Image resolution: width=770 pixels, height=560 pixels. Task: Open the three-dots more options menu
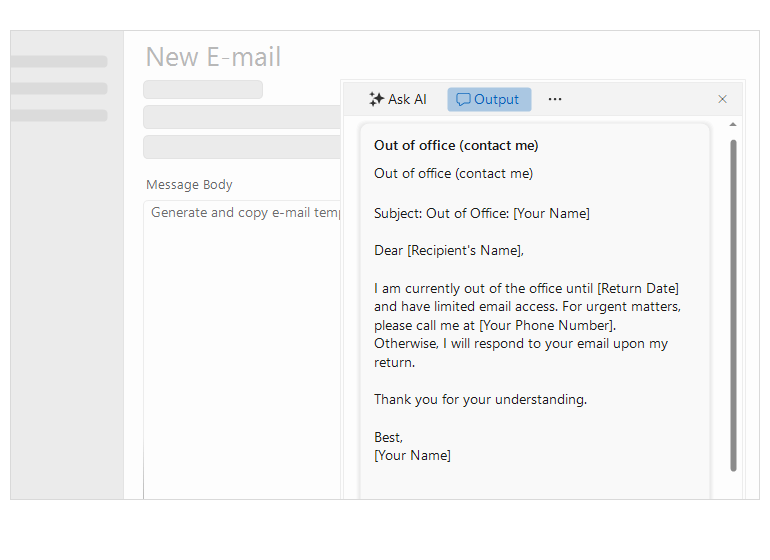coord(555,99)
